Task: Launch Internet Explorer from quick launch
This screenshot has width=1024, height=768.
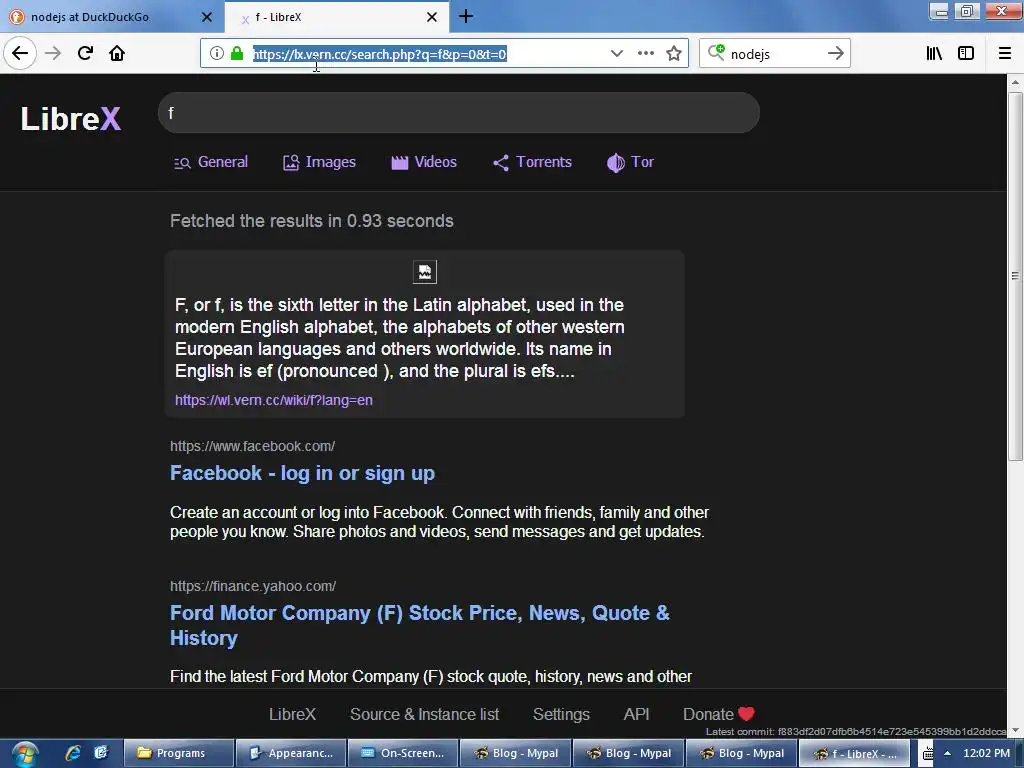Action: click(x=72, y=753)
